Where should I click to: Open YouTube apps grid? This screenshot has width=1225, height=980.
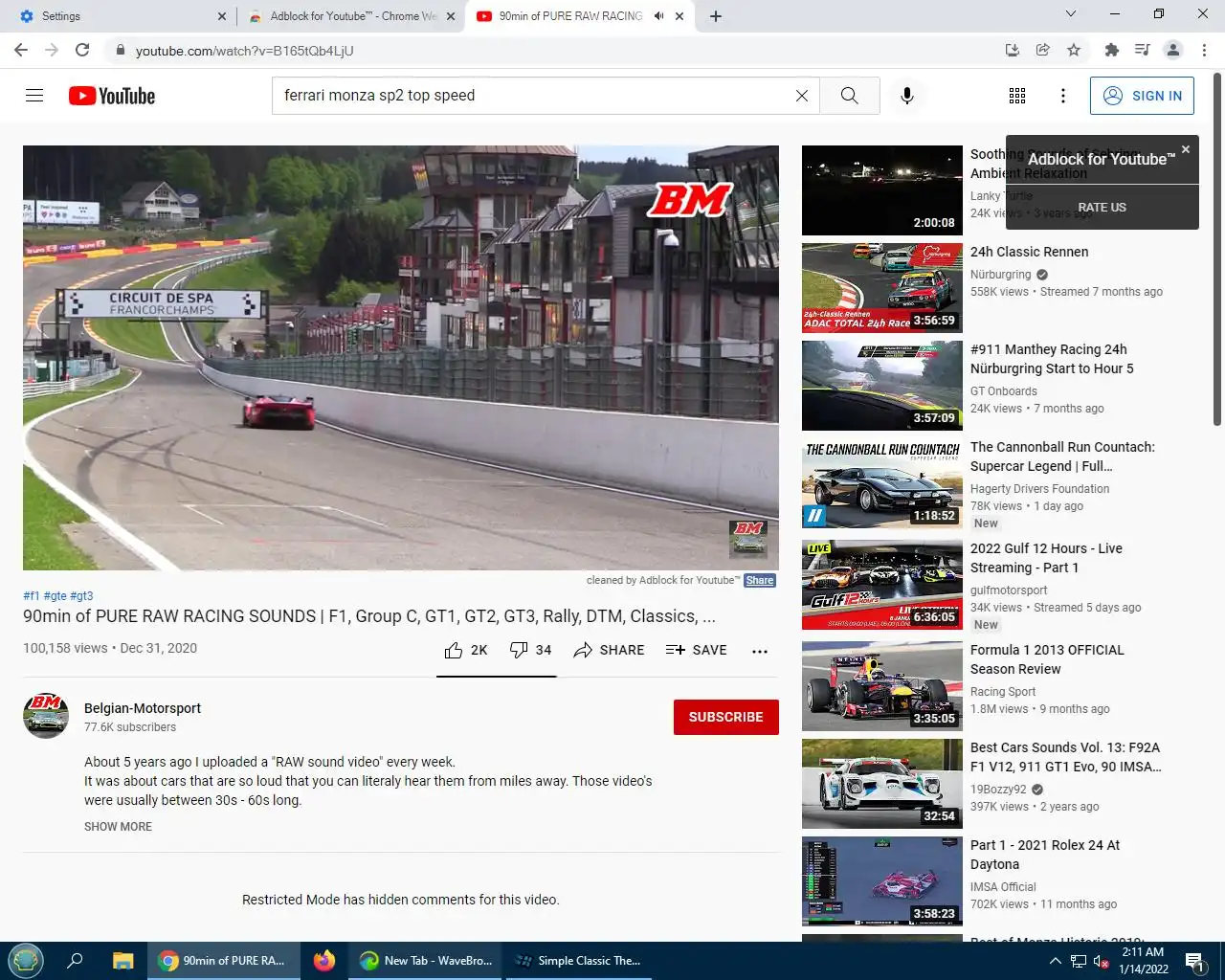tap(1017, 96)
